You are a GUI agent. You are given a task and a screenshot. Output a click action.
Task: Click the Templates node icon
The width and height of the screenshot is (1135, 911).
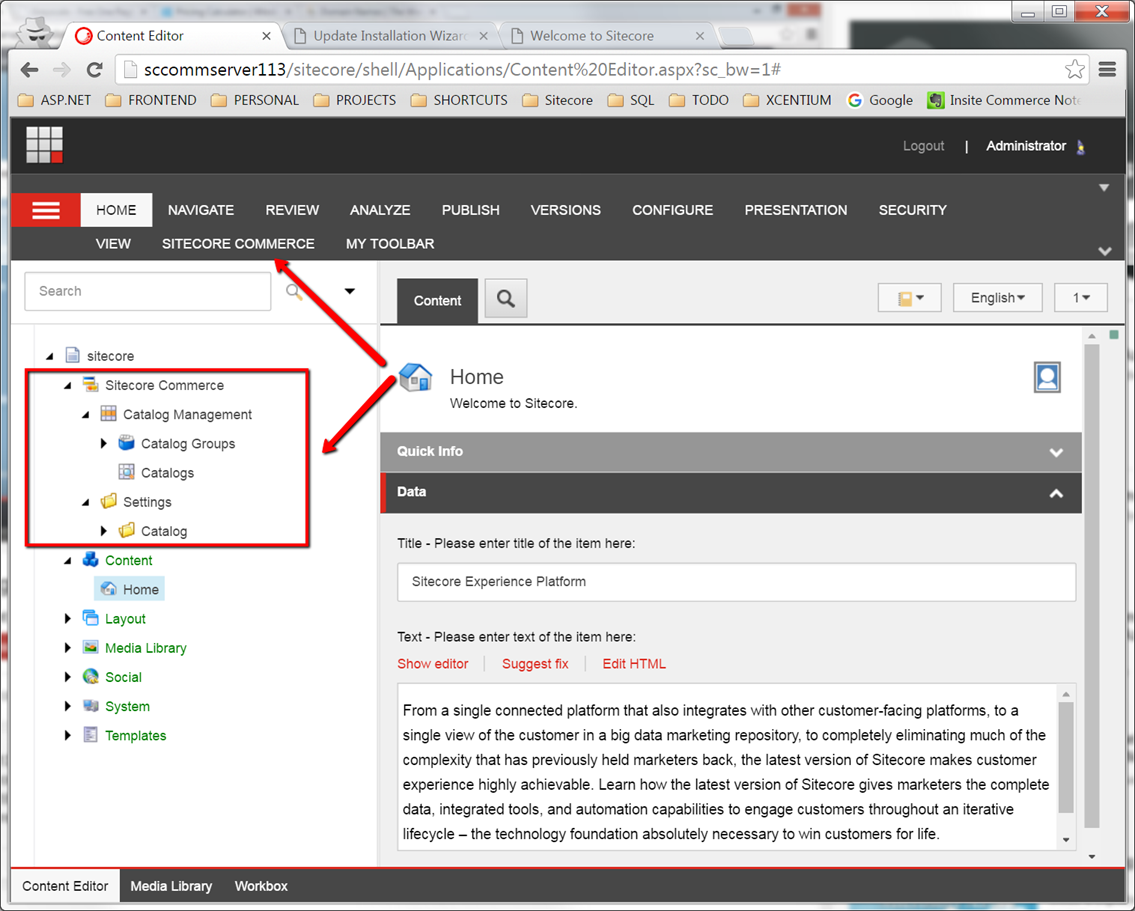(90, 734)
